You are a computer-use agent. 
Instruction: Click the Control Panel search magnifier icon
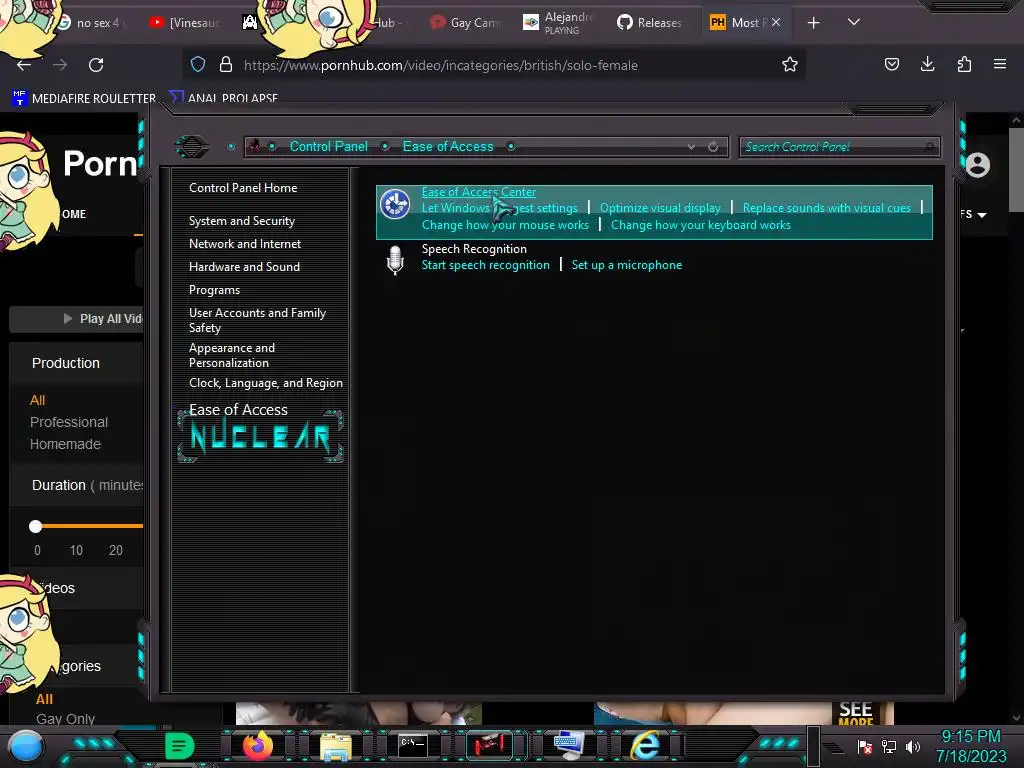pos(929,147)
